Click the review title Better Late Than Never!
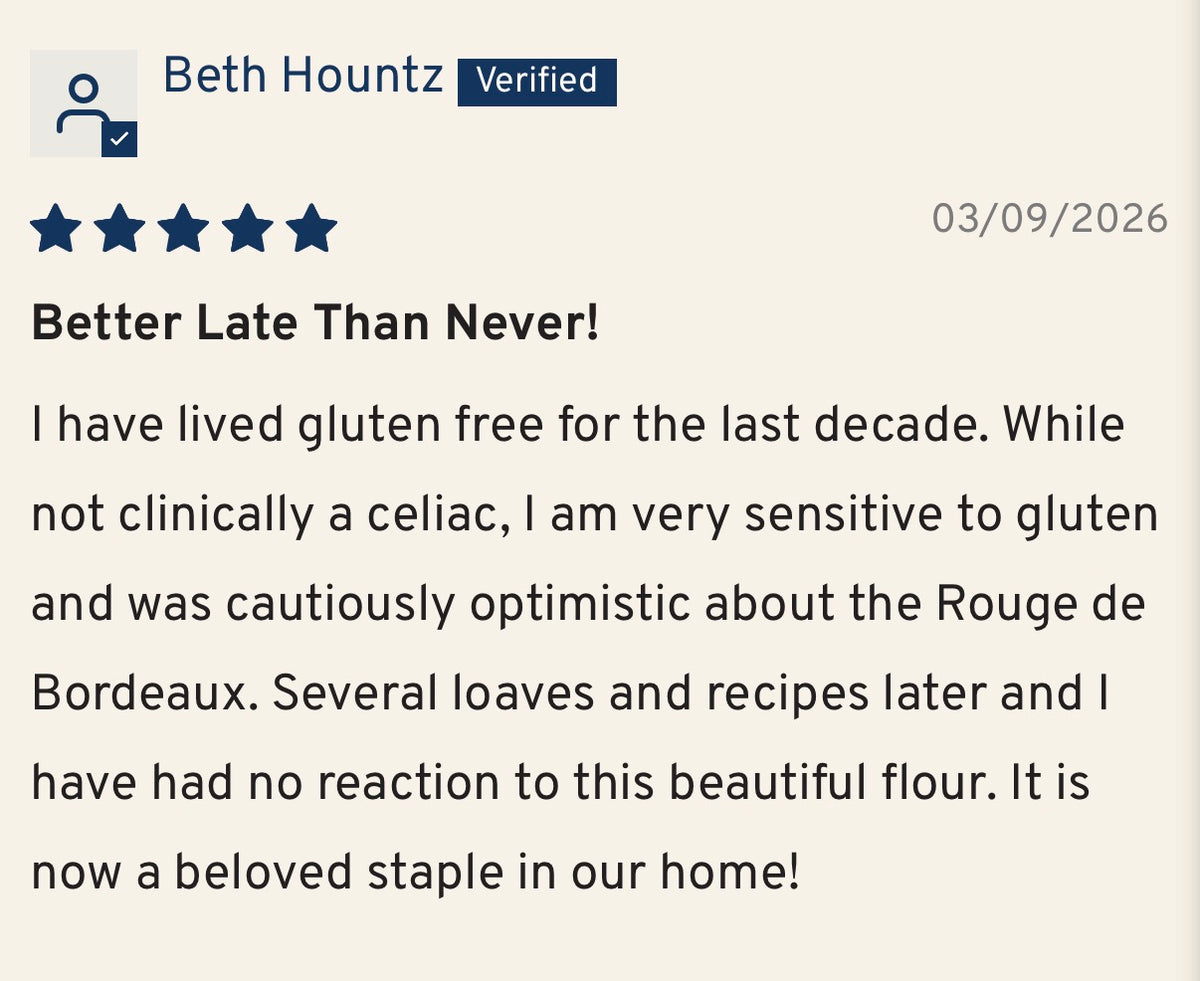The width and height of the screenshot is (1200, 981). (316, 324)
